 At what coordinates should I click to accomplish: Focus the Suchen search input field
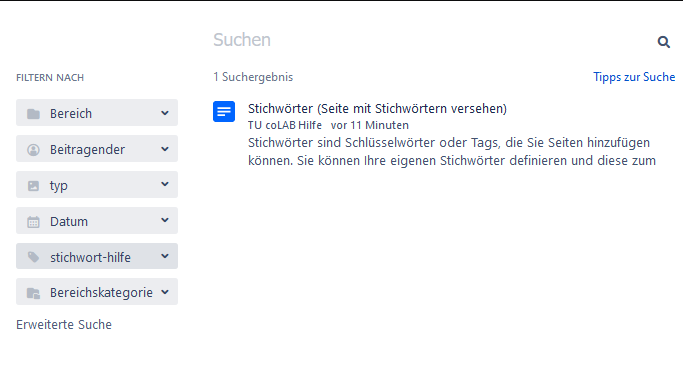431,40
